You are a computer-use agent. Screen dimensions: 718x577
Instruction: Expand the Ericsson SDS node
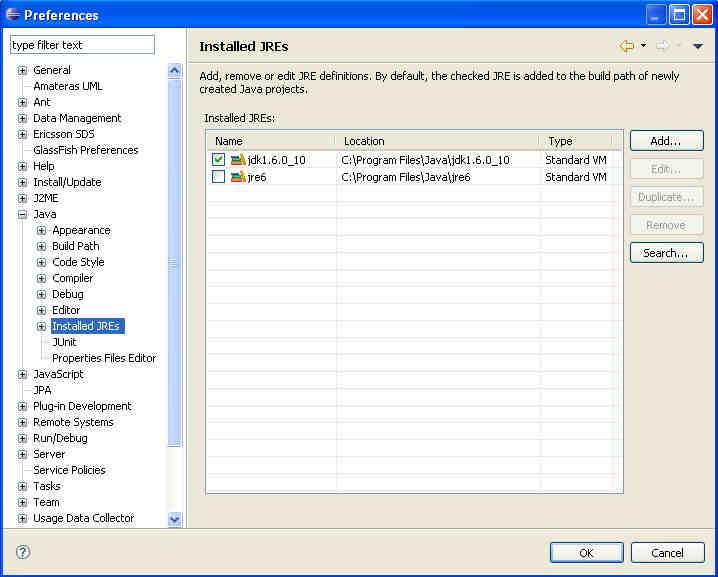pos(22,135)
